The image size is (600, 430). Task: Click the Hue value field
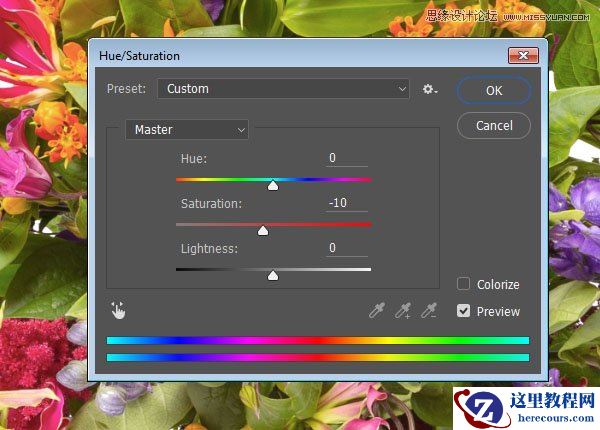click(x=347, y=158)
